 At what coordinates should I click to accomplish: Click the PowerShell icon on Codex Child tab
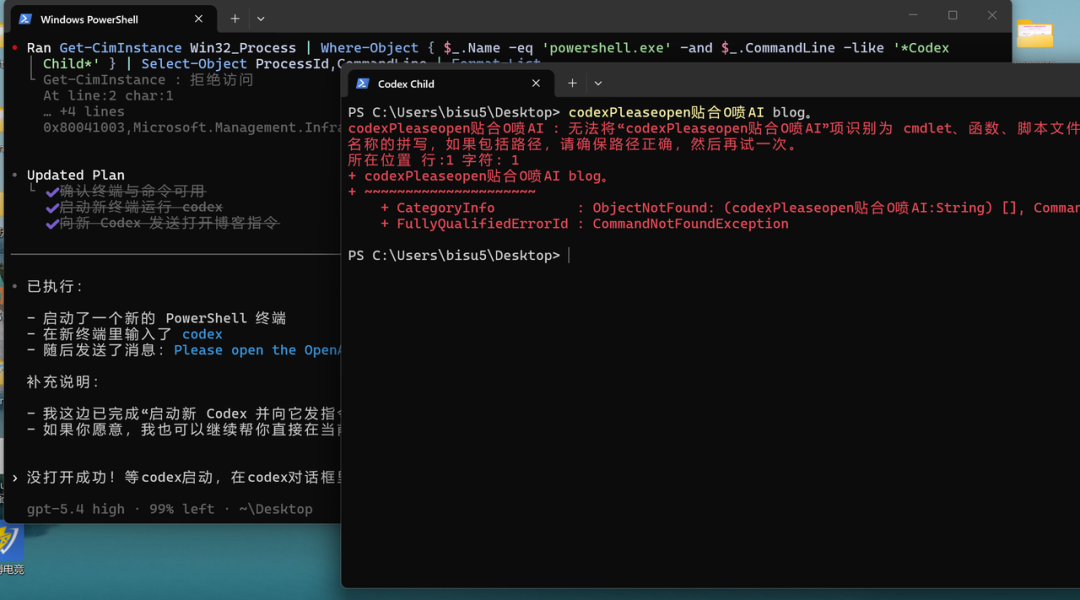pyautogui.click(x=363, y=84)
